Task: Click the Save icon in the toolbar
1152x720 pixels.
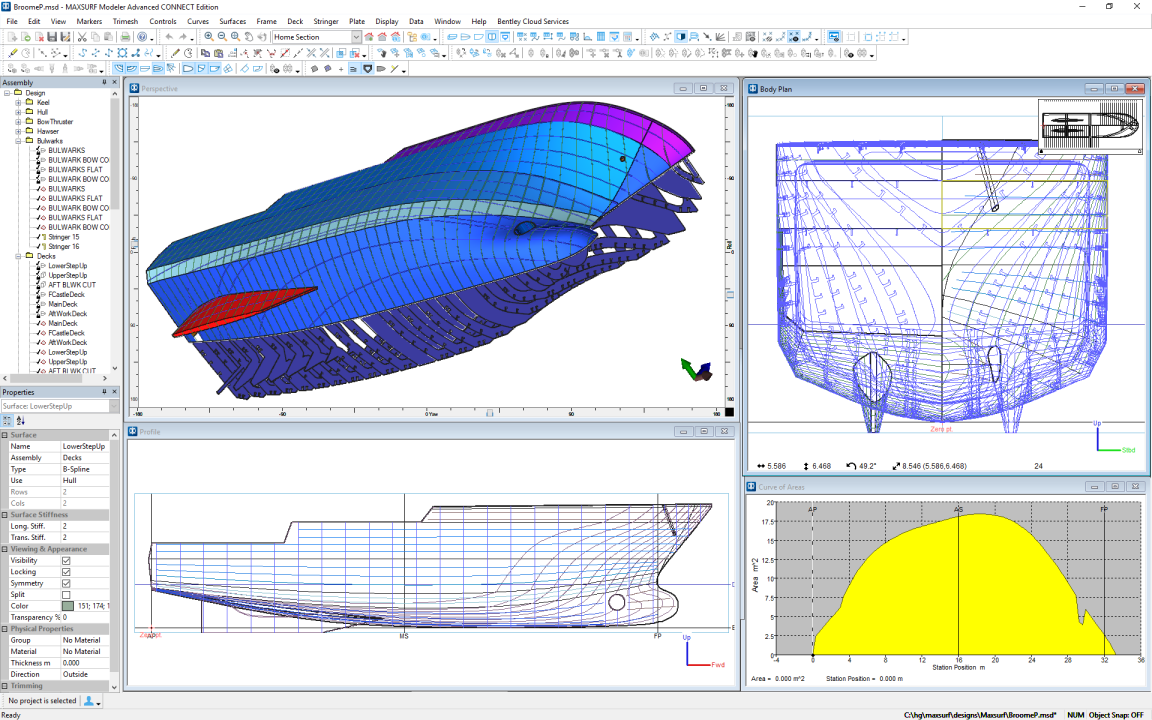Action: (53, 37)
